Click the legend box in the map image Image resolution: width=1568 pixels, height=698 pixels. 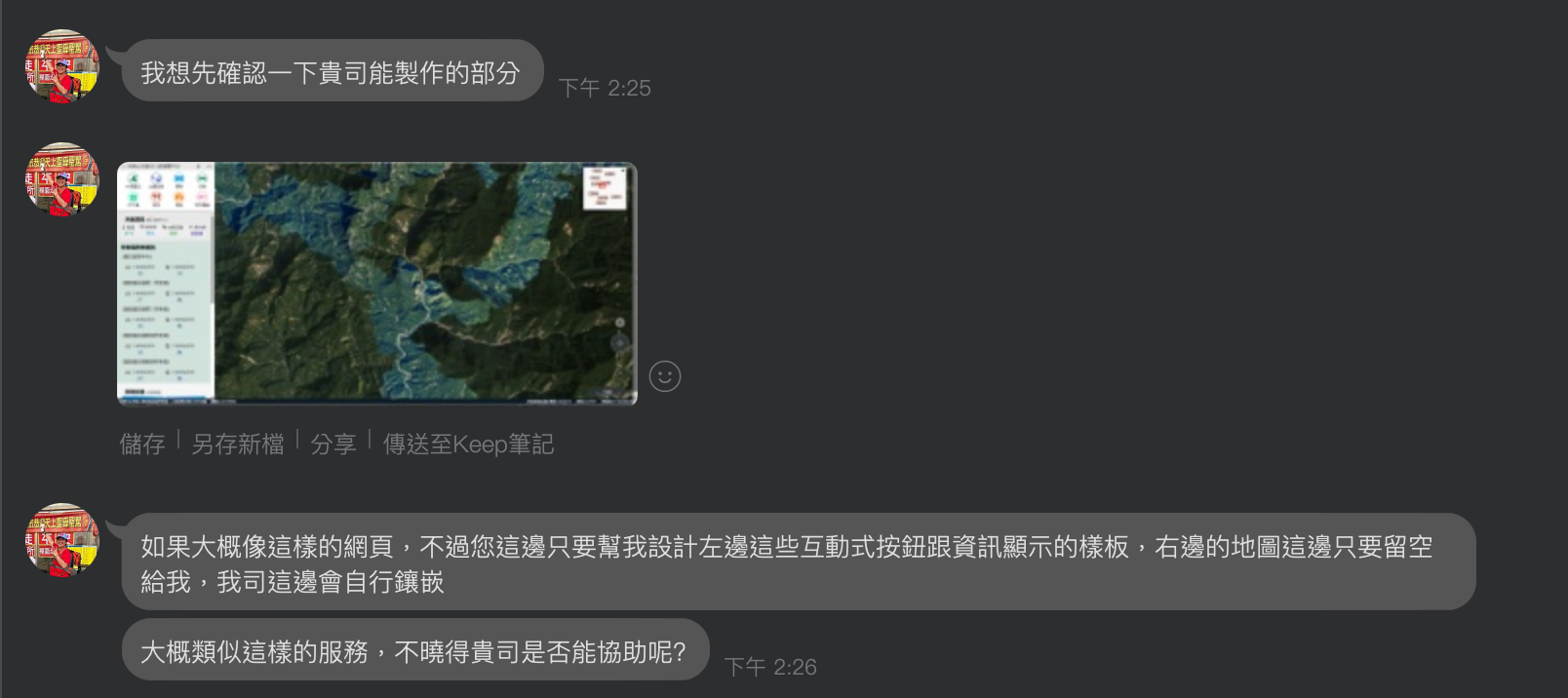click(x=605, y=187)
